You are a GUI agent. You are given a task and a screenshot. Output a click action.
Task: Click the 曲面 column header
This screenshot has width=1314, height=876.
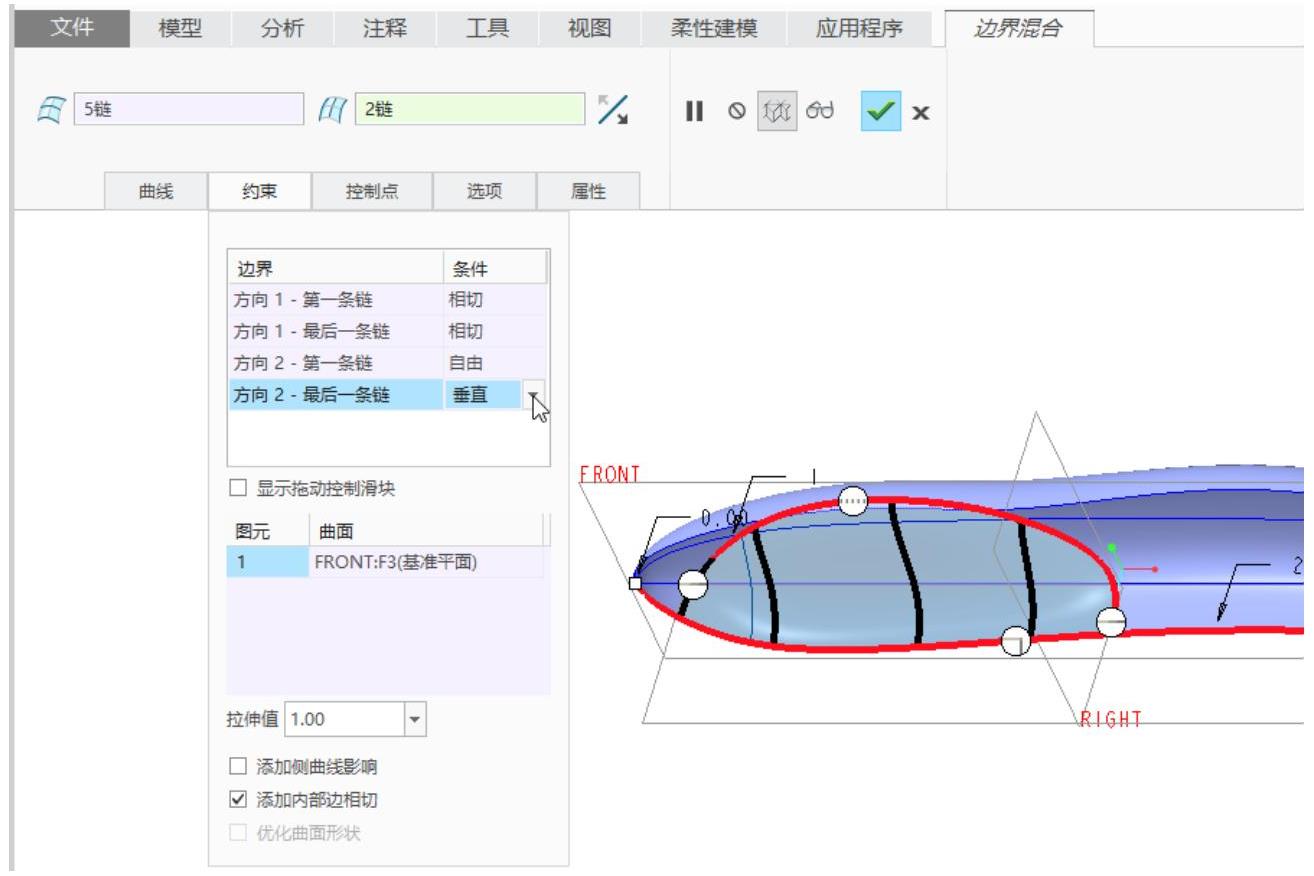tap(427, 532)
